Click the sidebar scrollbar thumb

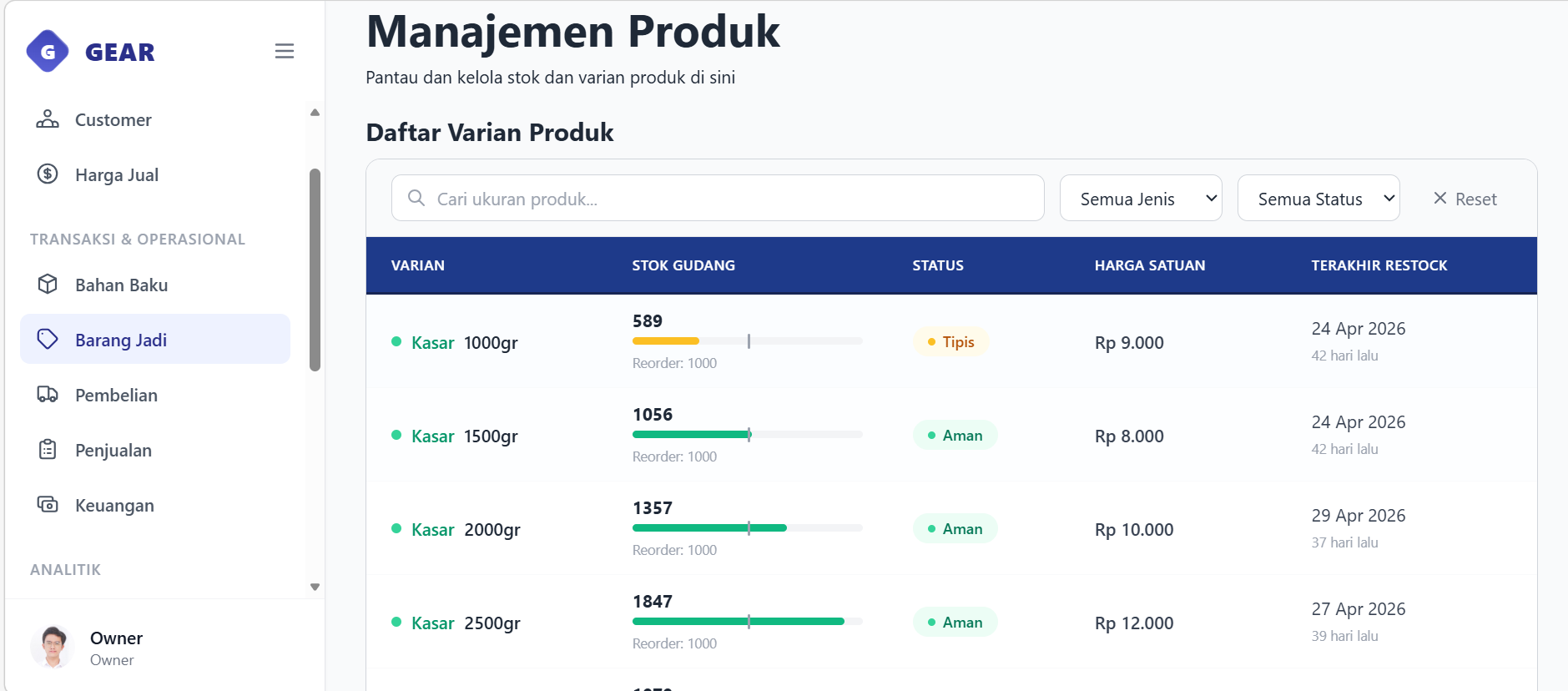[x=315, y=270]
